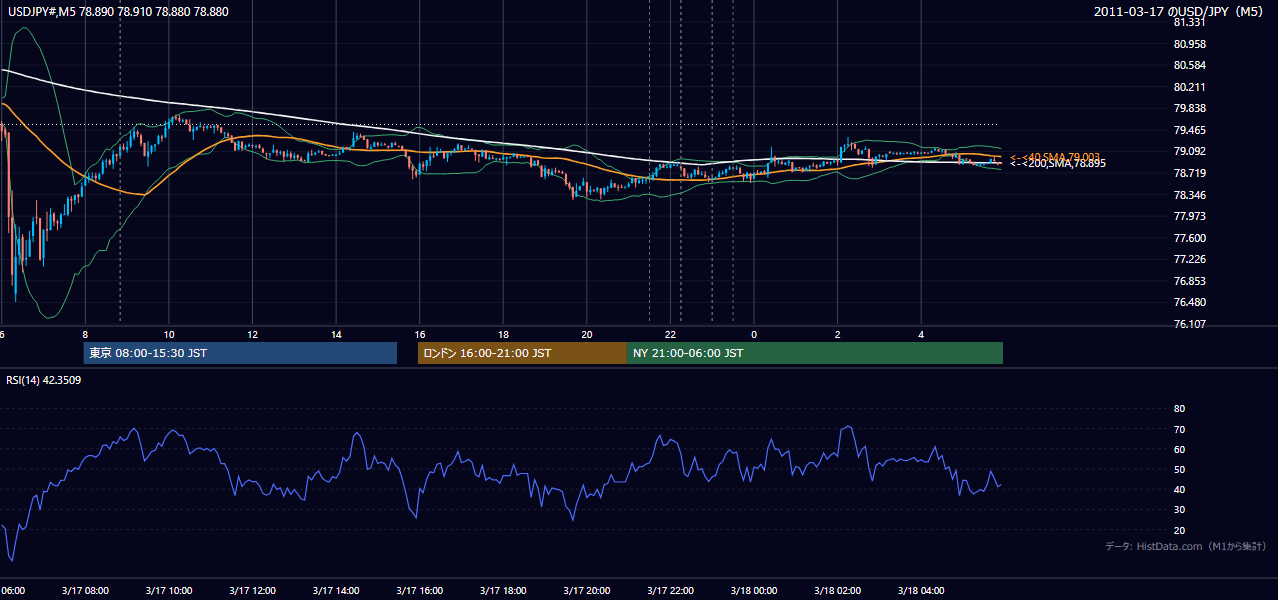The image size is (1278, 600).
Task: Click the 200,SMA,78.895 label
Action: click(1058, 164)
